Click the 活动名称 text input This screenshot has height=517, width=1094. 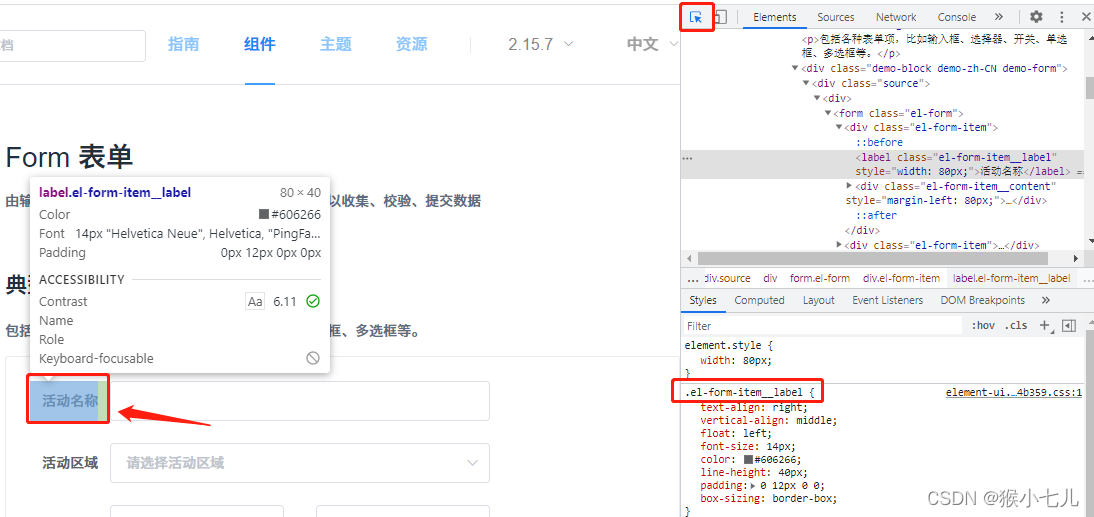tap(300, 401)
